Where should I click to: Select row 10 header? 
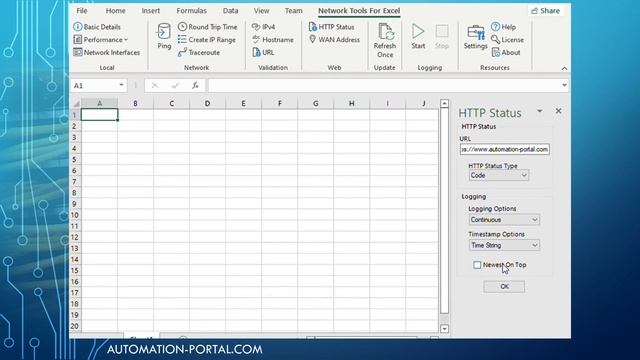[75, 215]
